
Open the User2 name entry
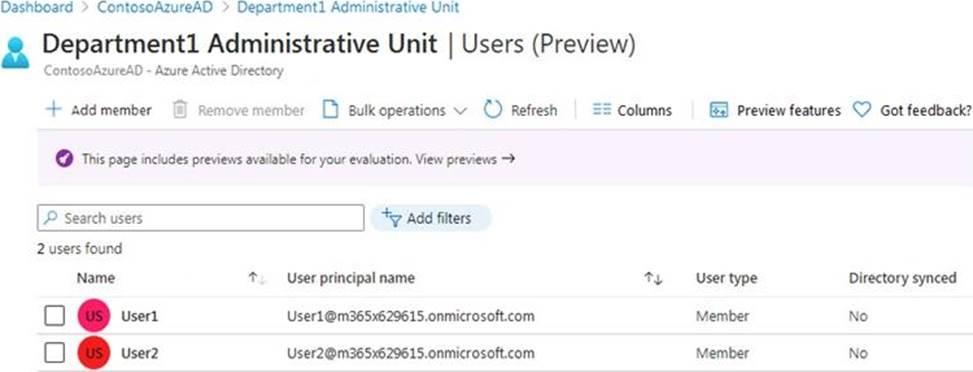coord(140,353)
